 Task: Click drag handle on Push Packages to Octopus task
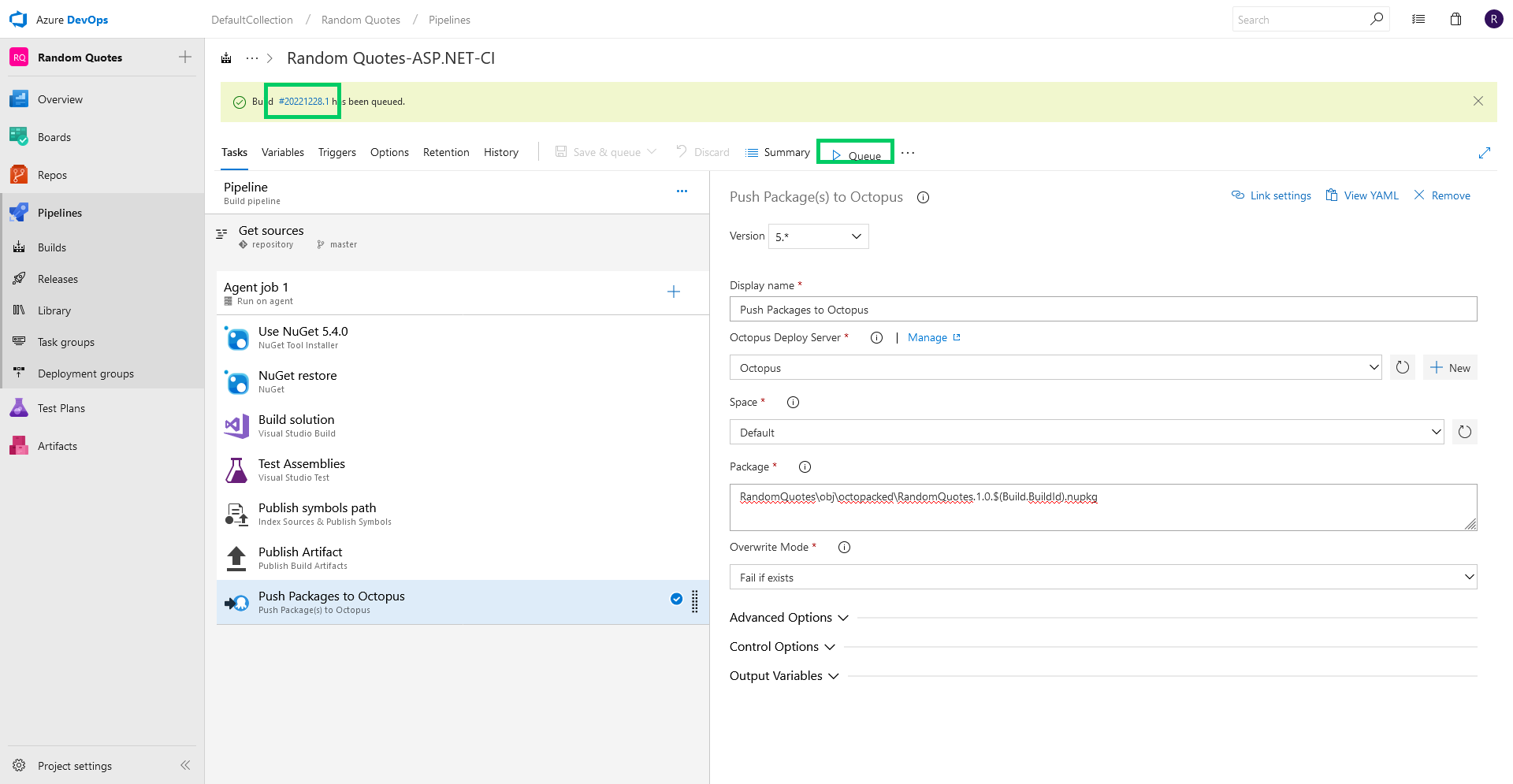[x=694, y=602]
